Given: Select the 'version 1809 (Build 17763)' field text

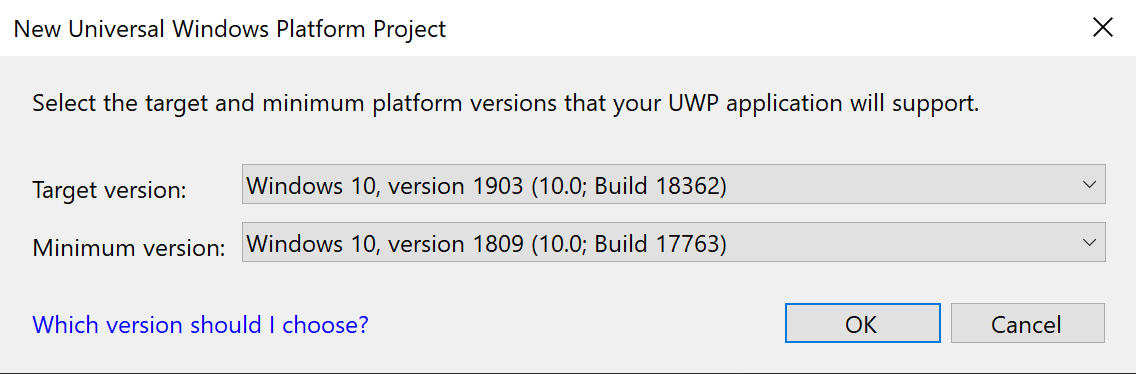Looking at the screenshot, I should [486, 244].
